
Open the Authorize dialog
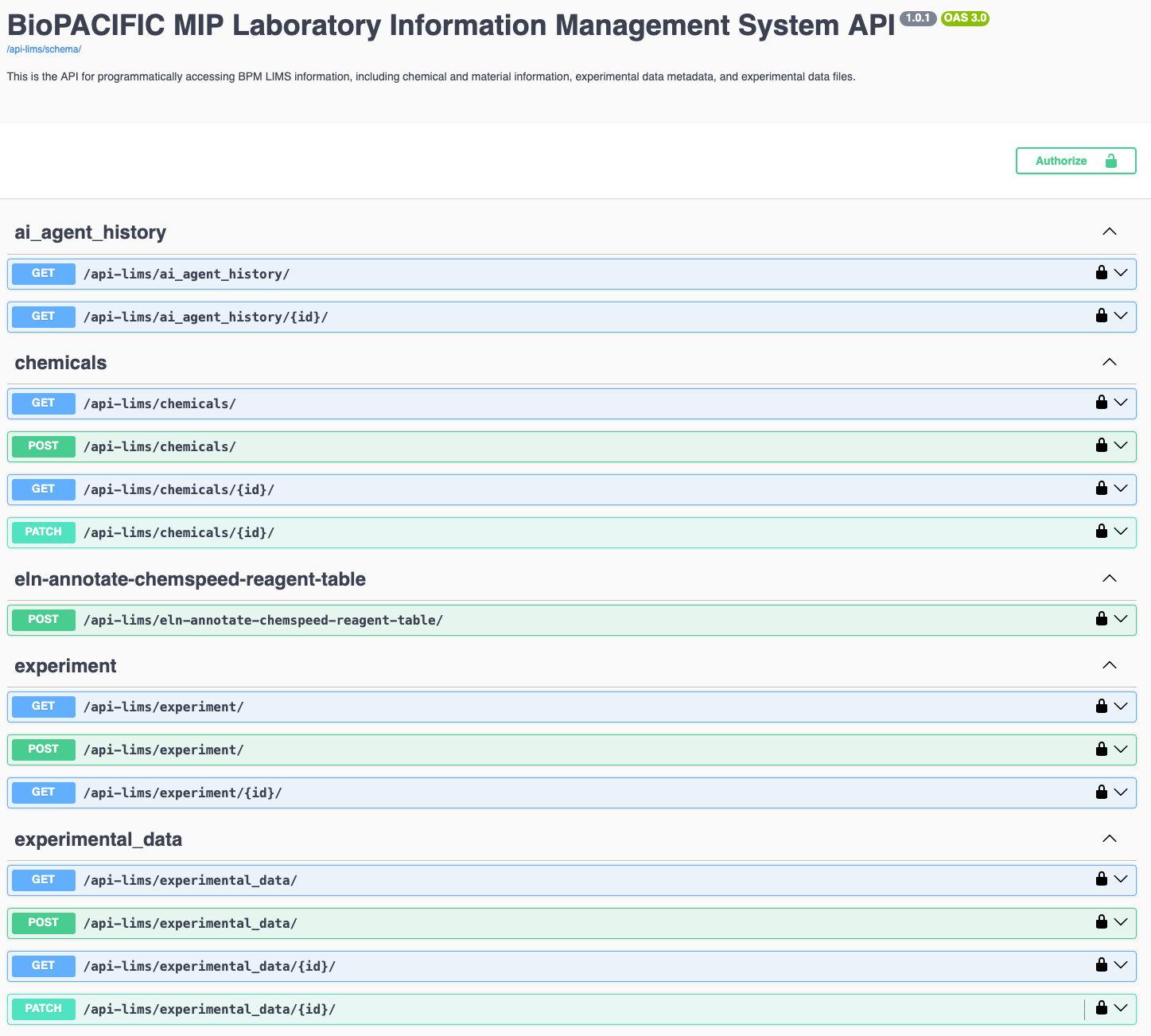click(1075, 161)
